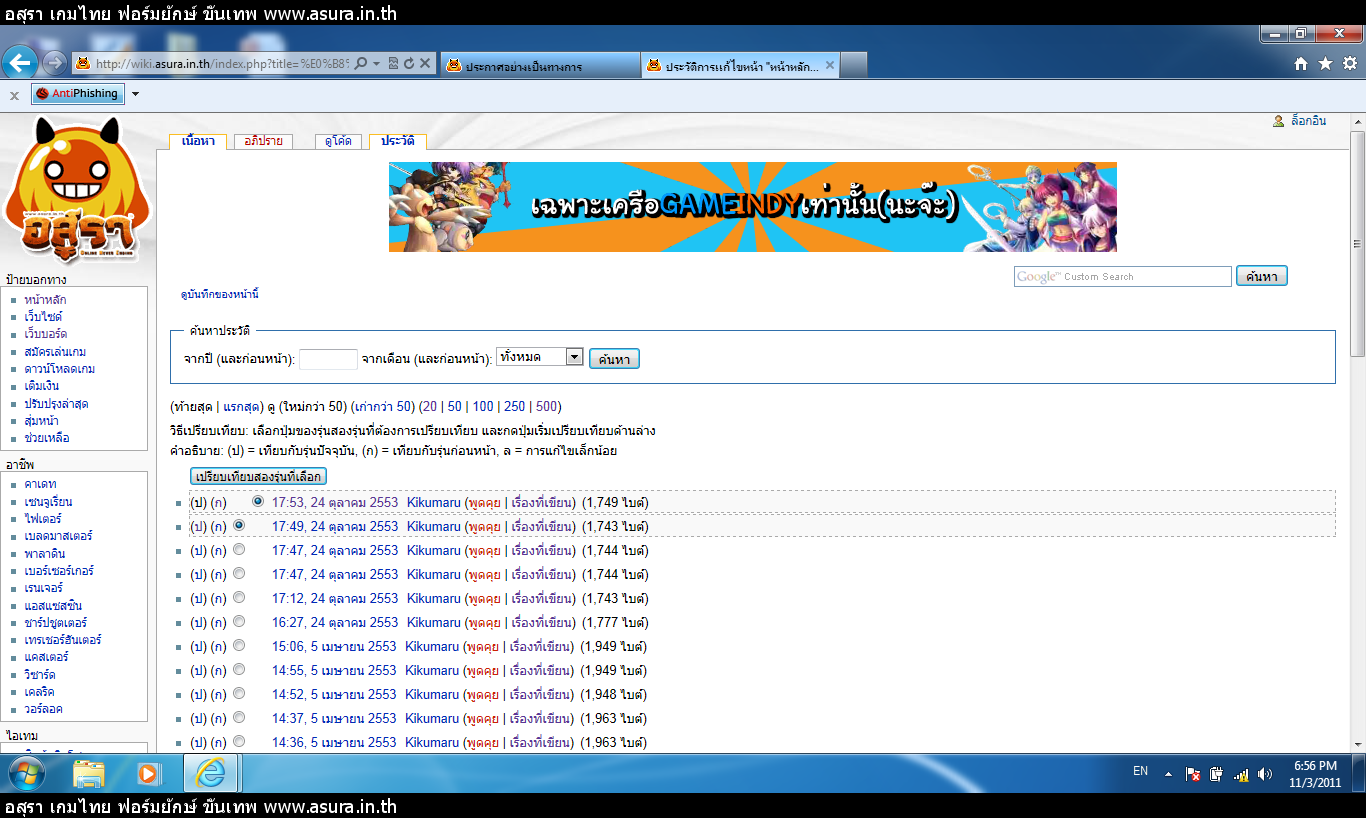Launch Windows Media Player from taskbar

click(x=148, y=773)
